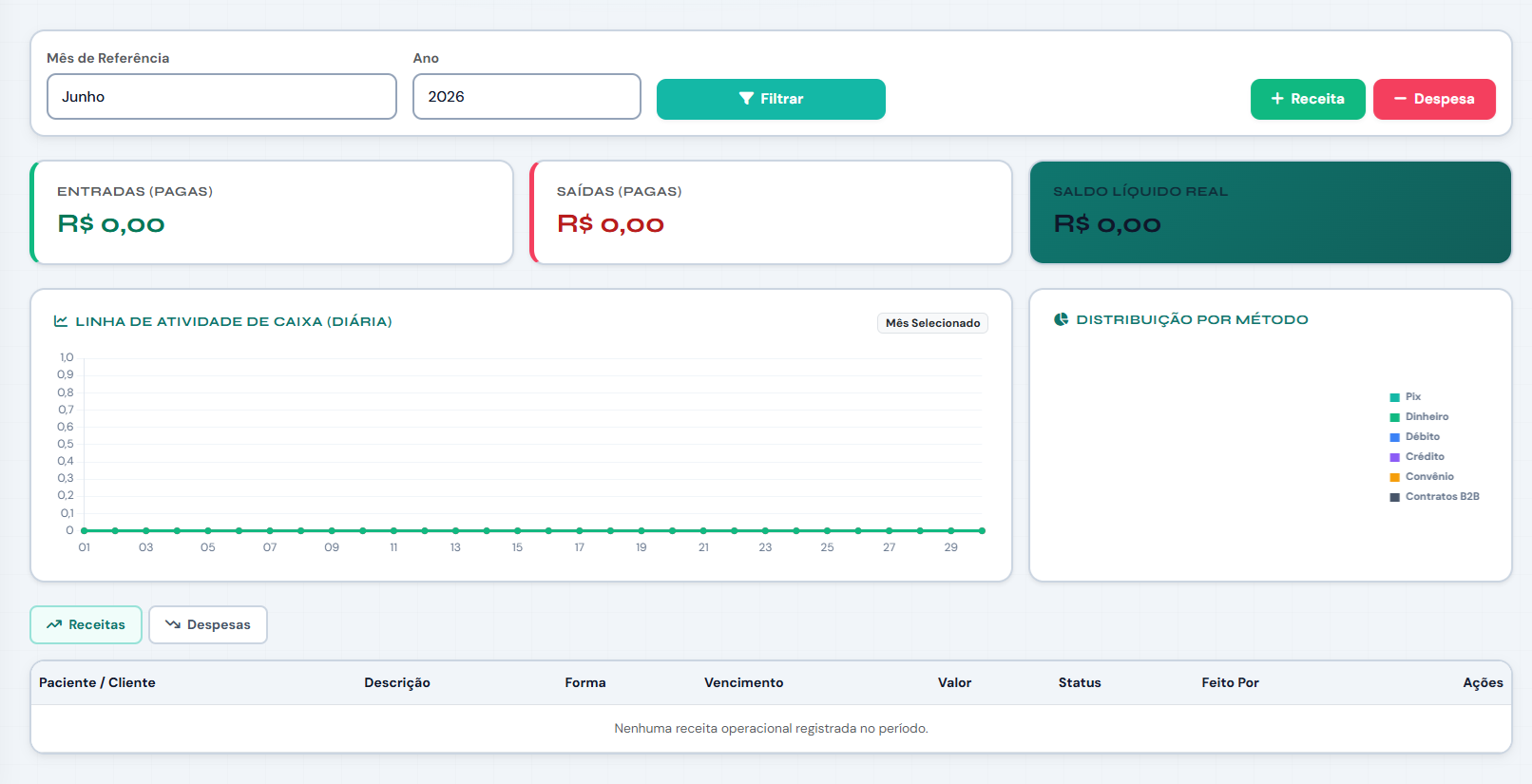
Task: Click the Feito Por column header
Action: pos(1230,682)
